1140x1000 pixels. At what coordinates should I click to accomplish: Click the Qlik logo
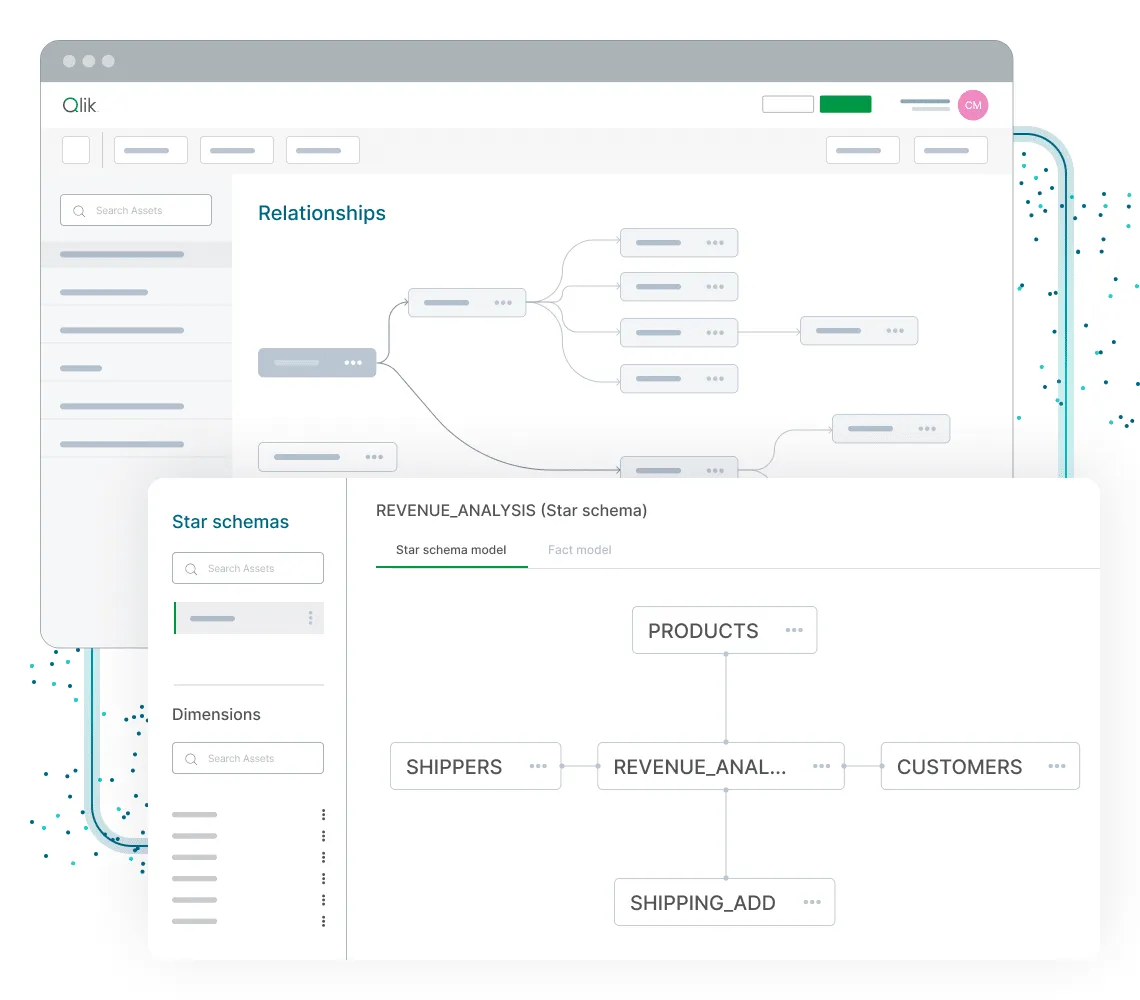pyautogui.click(x=79, y=105)
